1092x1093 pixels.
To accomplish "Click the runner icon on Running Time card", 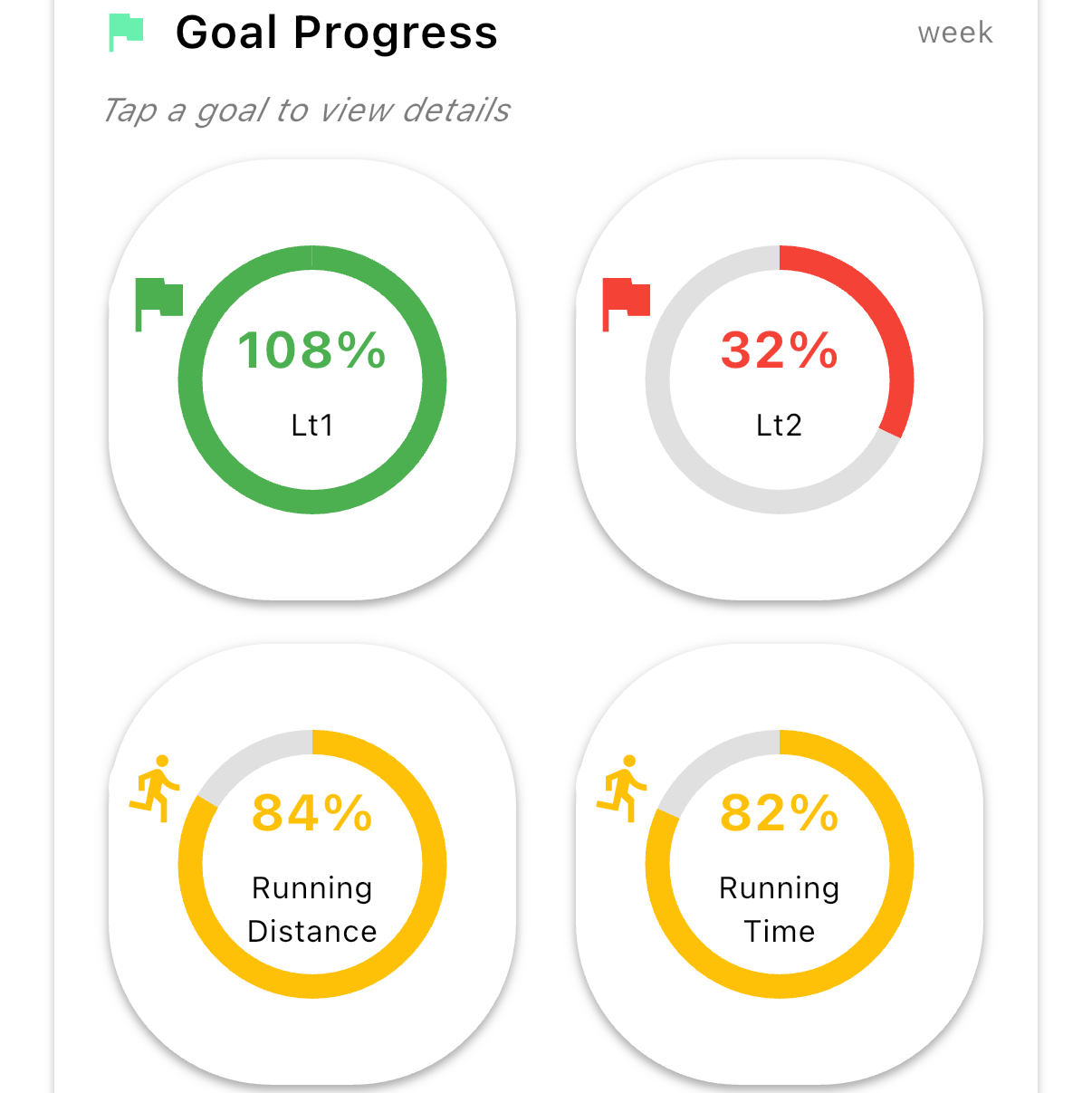I will pos(622,789).
